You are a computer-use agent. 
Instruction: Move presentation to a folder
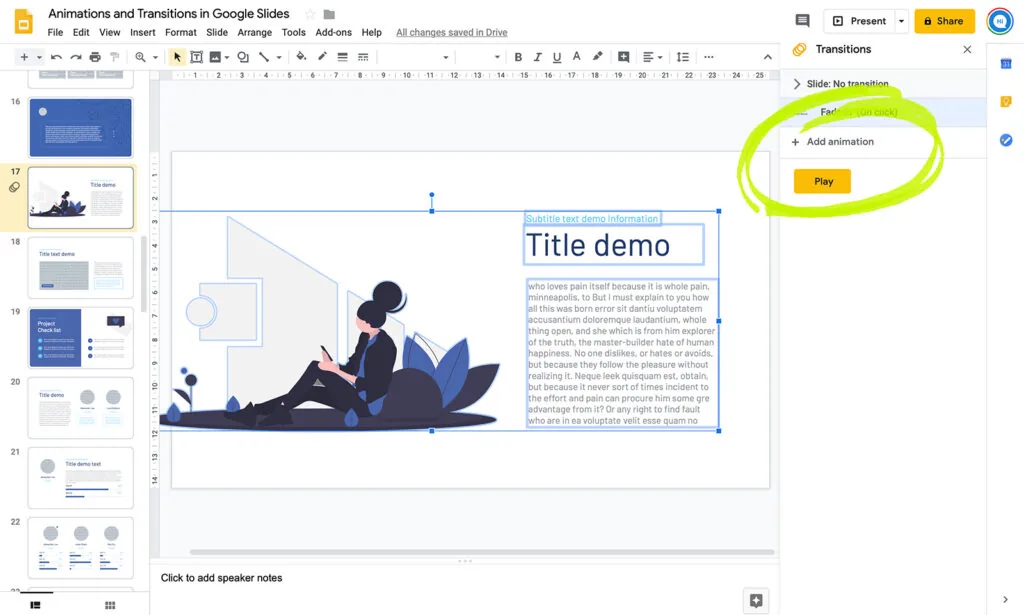[x=329, y=14]
